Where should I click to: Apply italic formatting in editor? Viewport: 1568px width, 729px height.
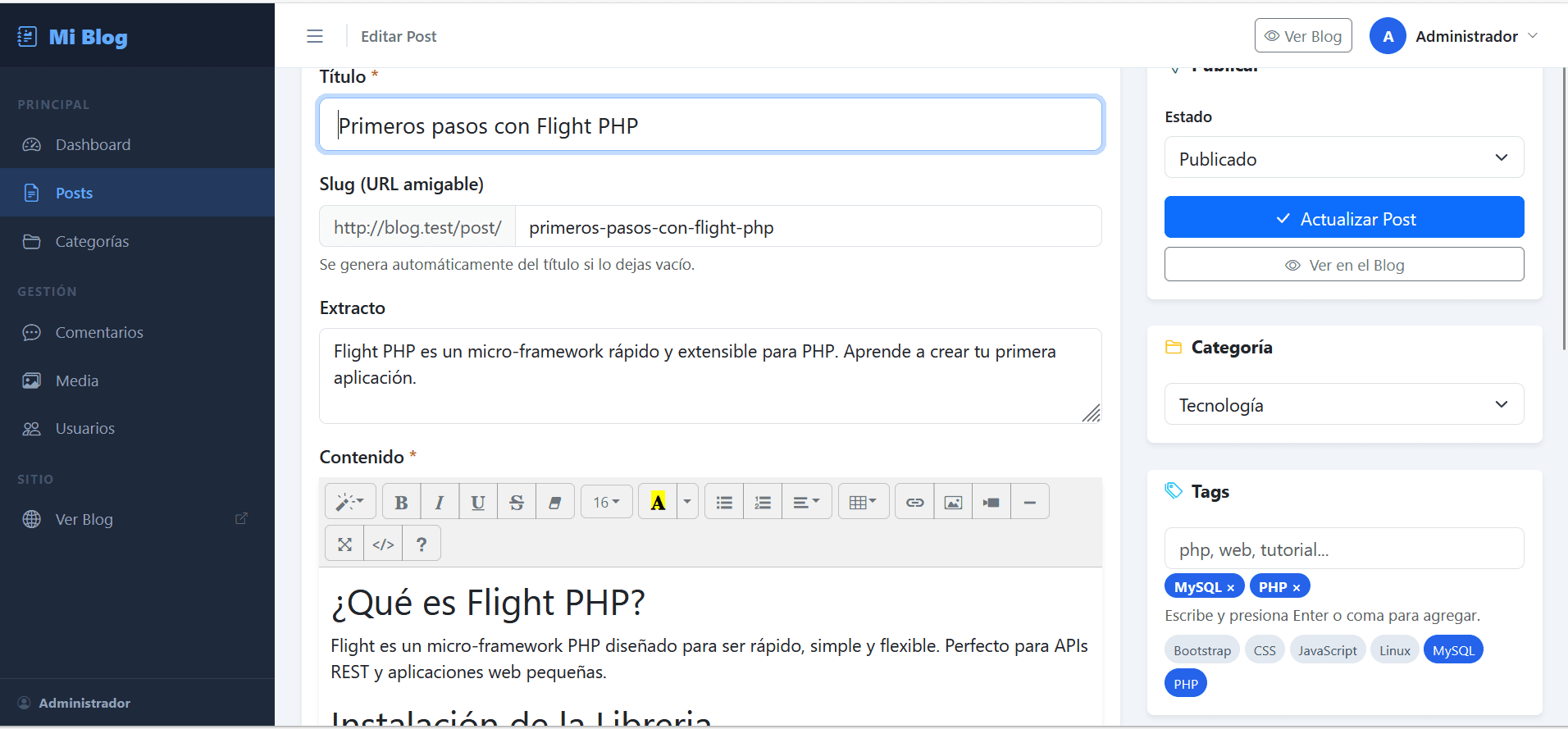click(440, 502)
